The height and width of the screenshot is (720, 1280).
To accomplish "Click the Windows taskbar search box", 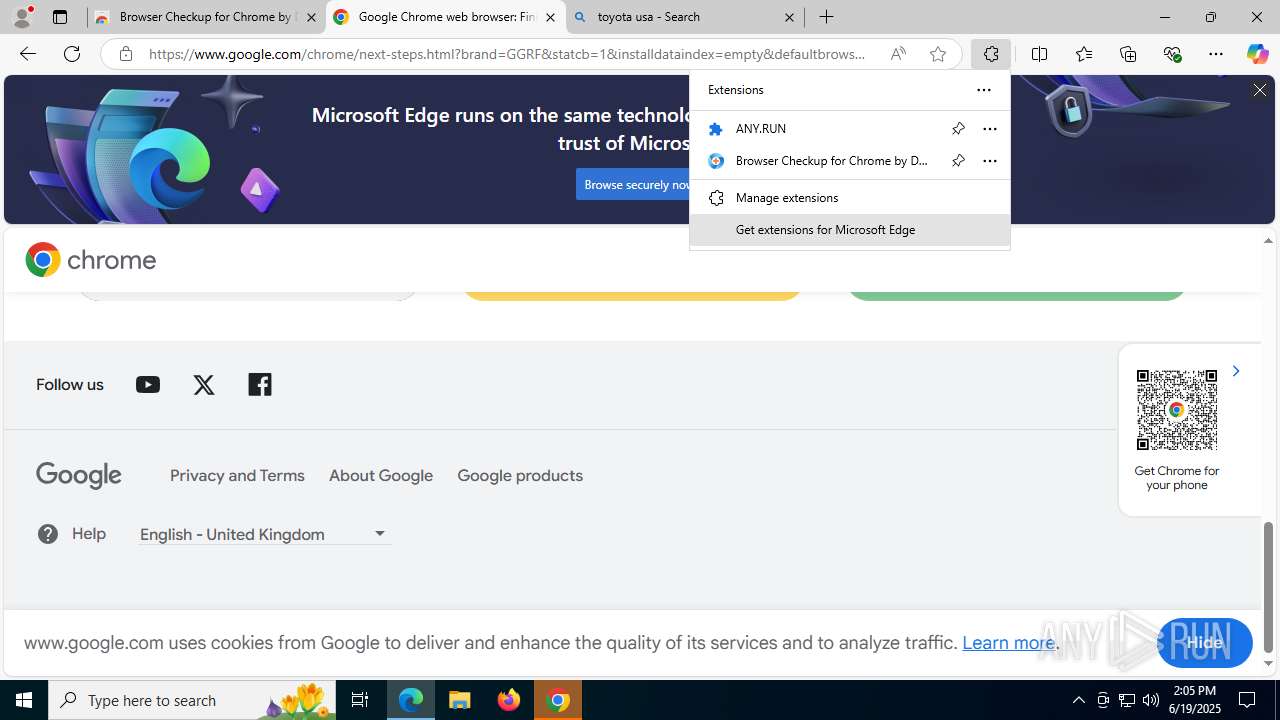I will coord(192,700).
